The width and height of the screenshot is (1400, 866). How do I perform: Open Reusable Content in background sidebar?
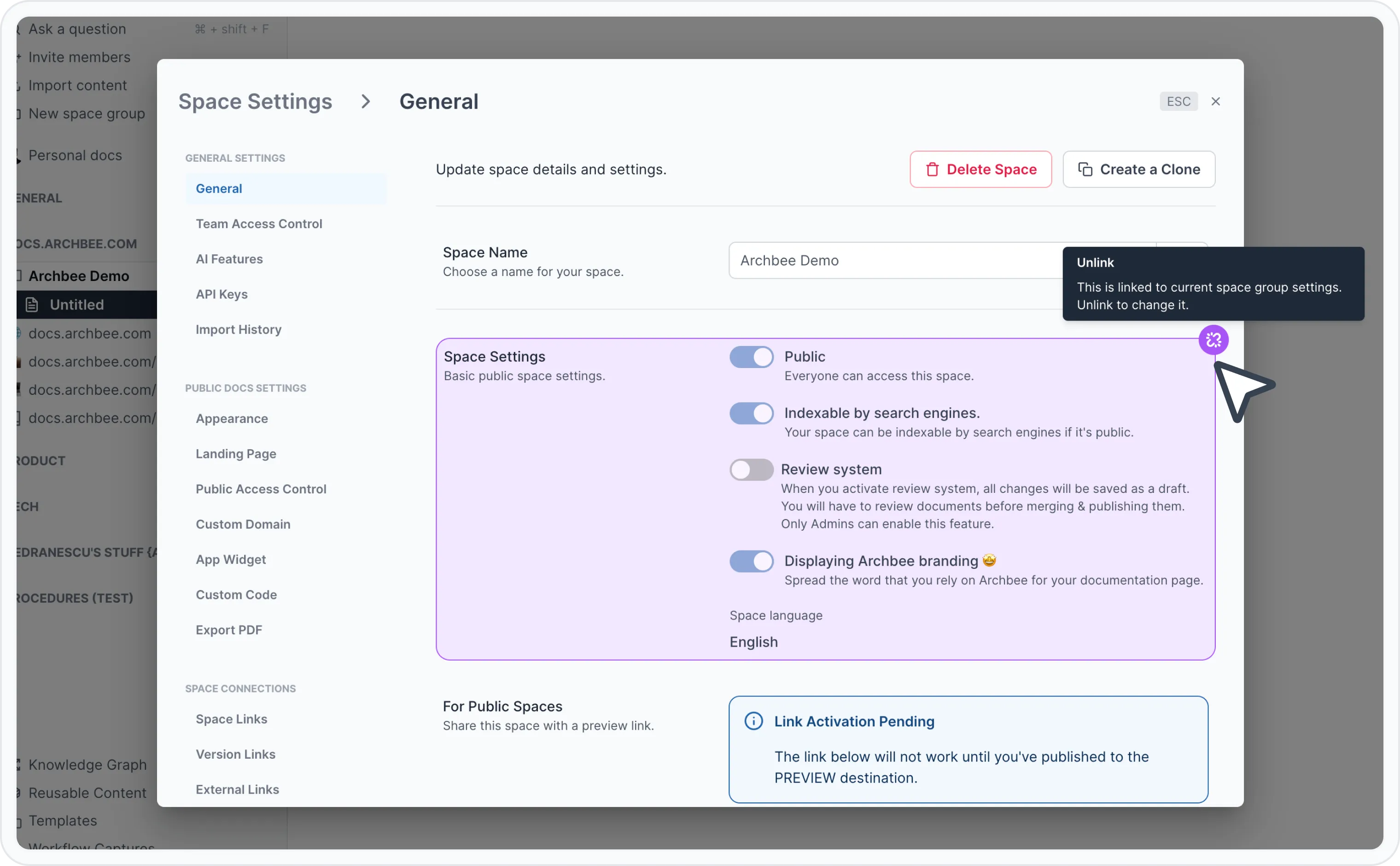(x=87, y=793)
